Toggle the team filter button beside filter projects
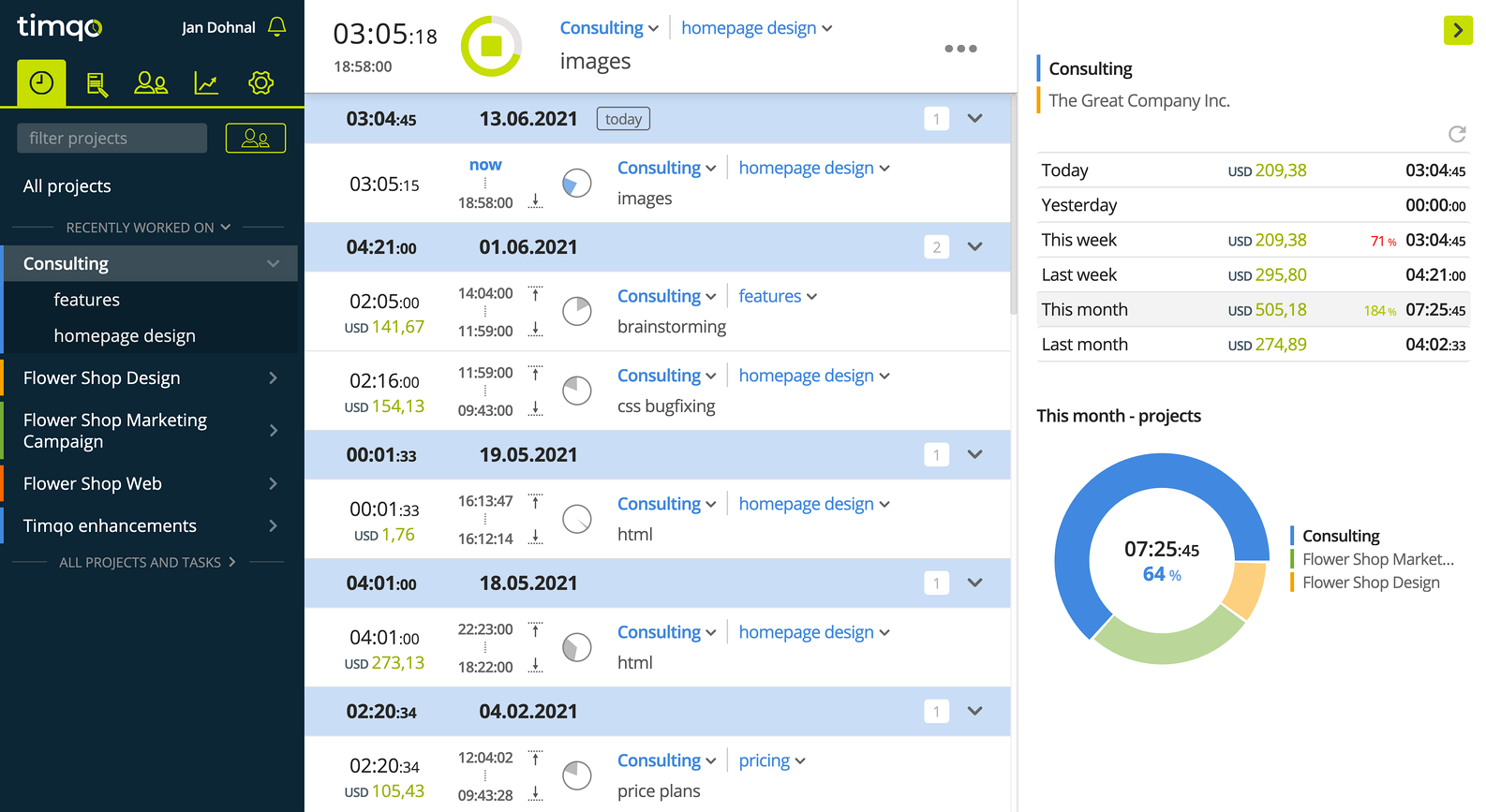This screenshot has width=1486, height=812. click(256, 139)
